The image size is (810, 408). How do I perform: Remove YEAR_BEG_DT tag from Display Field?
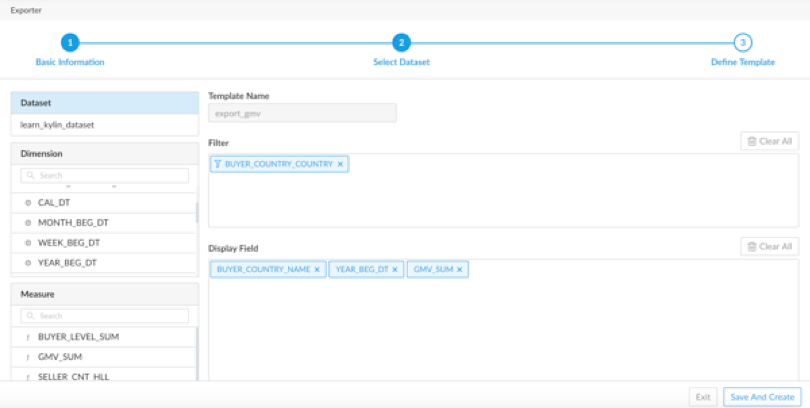395,269
